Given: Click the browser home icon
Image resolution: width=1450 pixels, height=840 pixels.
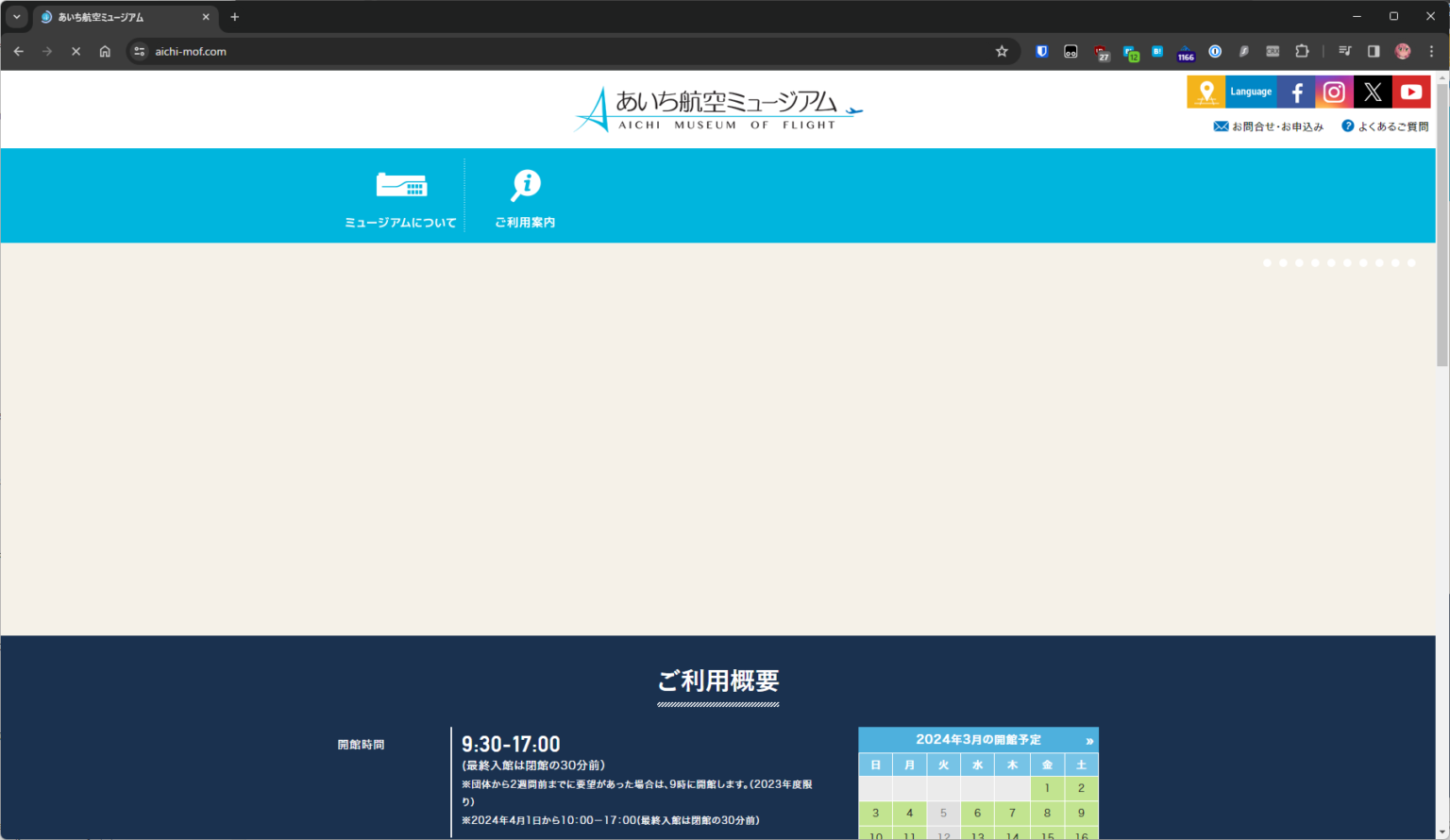Looking at the screenshot, I should pos(104,52).
